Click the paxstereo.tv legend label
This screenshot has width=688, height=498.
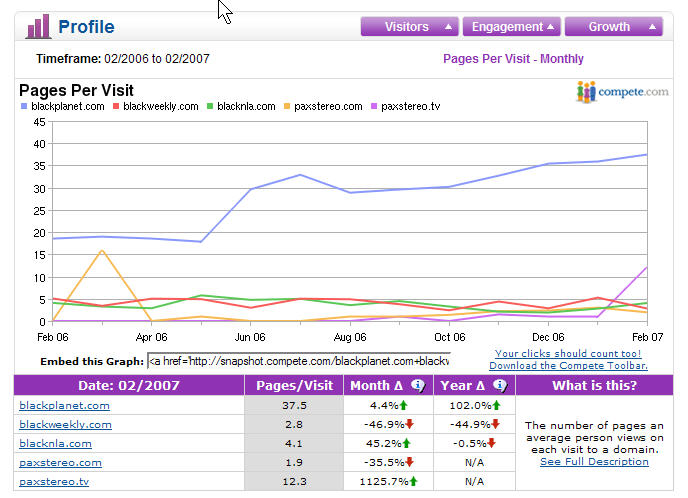pos(411,106)
